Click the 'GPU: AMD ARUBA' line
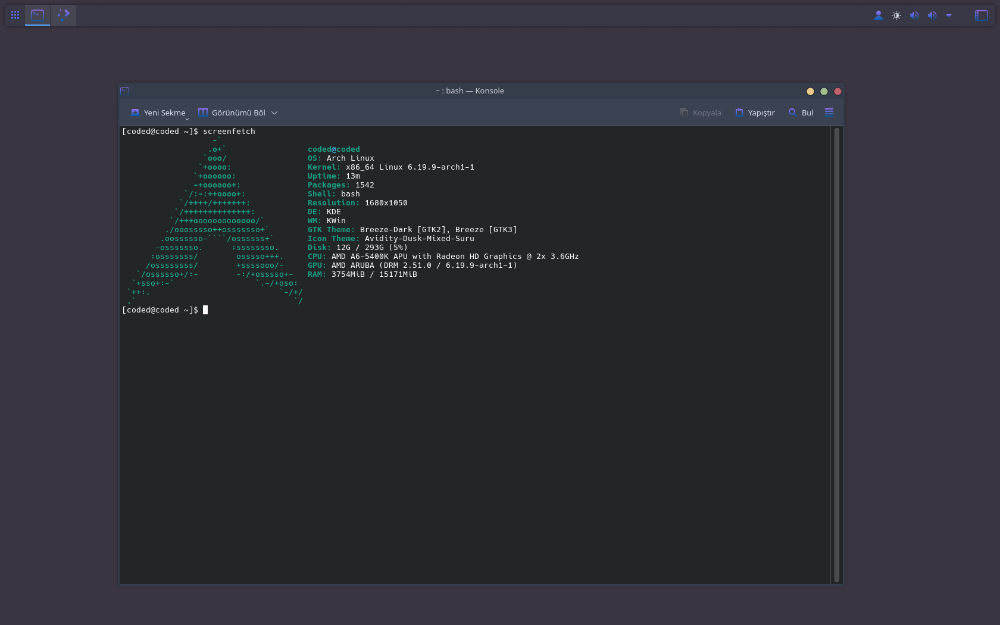 click(412, 265)
